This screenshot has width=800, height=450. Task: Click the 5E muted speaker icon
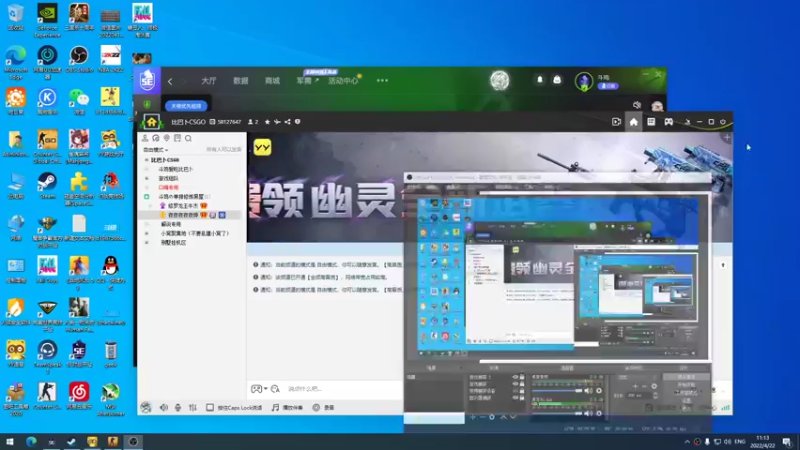[x=637, y=105]
